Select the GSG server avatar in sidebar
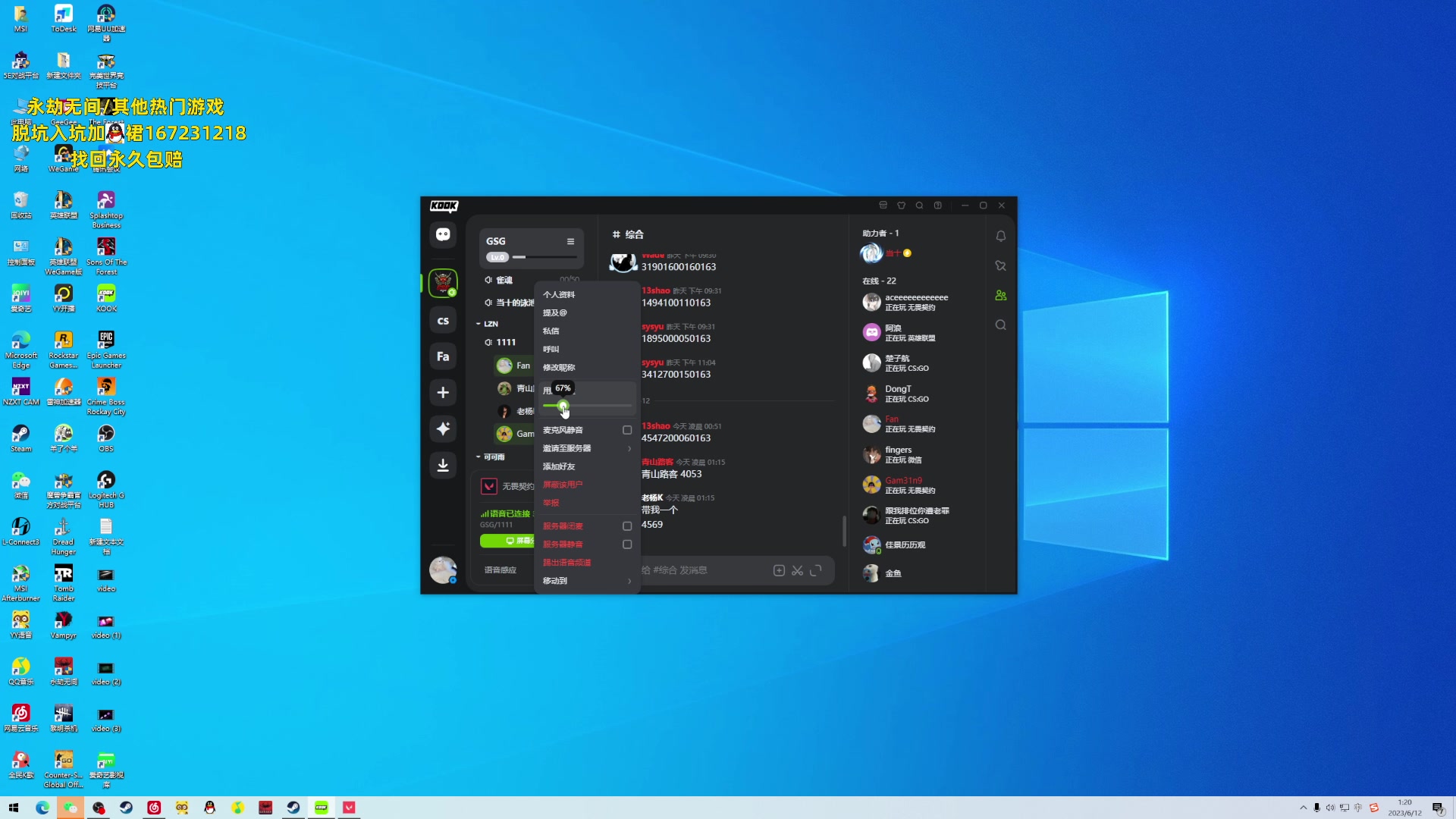Image resolution: width=1456 pixels, height=819 pixels. click(443, 283)
